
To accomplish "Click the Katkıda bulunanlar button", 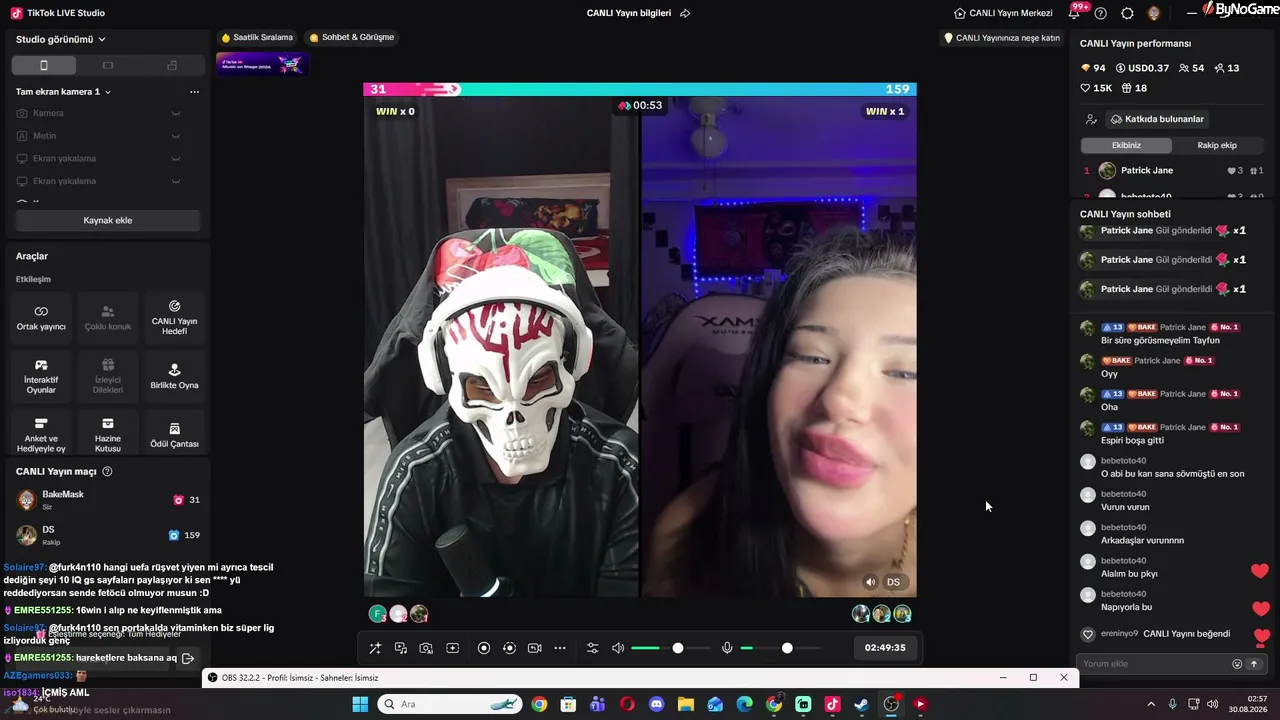I will (1157, 119).
